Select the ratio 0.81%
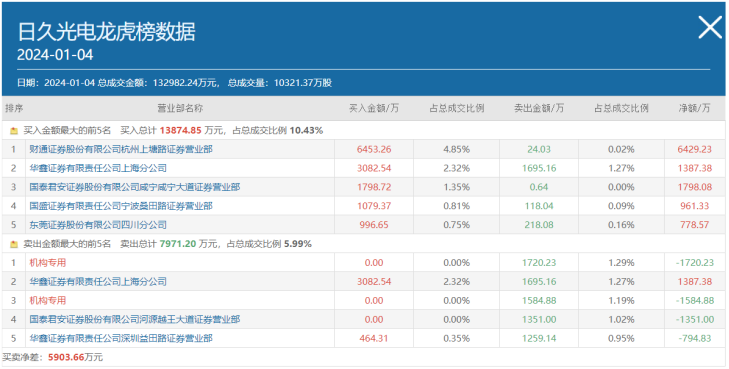This screenshot has width=729, height=369. 457,206
